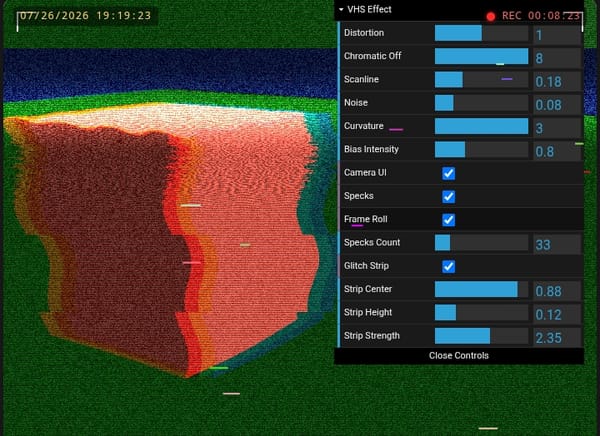Click the Strip Height label
This screenshot has height=436, width=600.
pyautogui.click(x=368, y=313)
